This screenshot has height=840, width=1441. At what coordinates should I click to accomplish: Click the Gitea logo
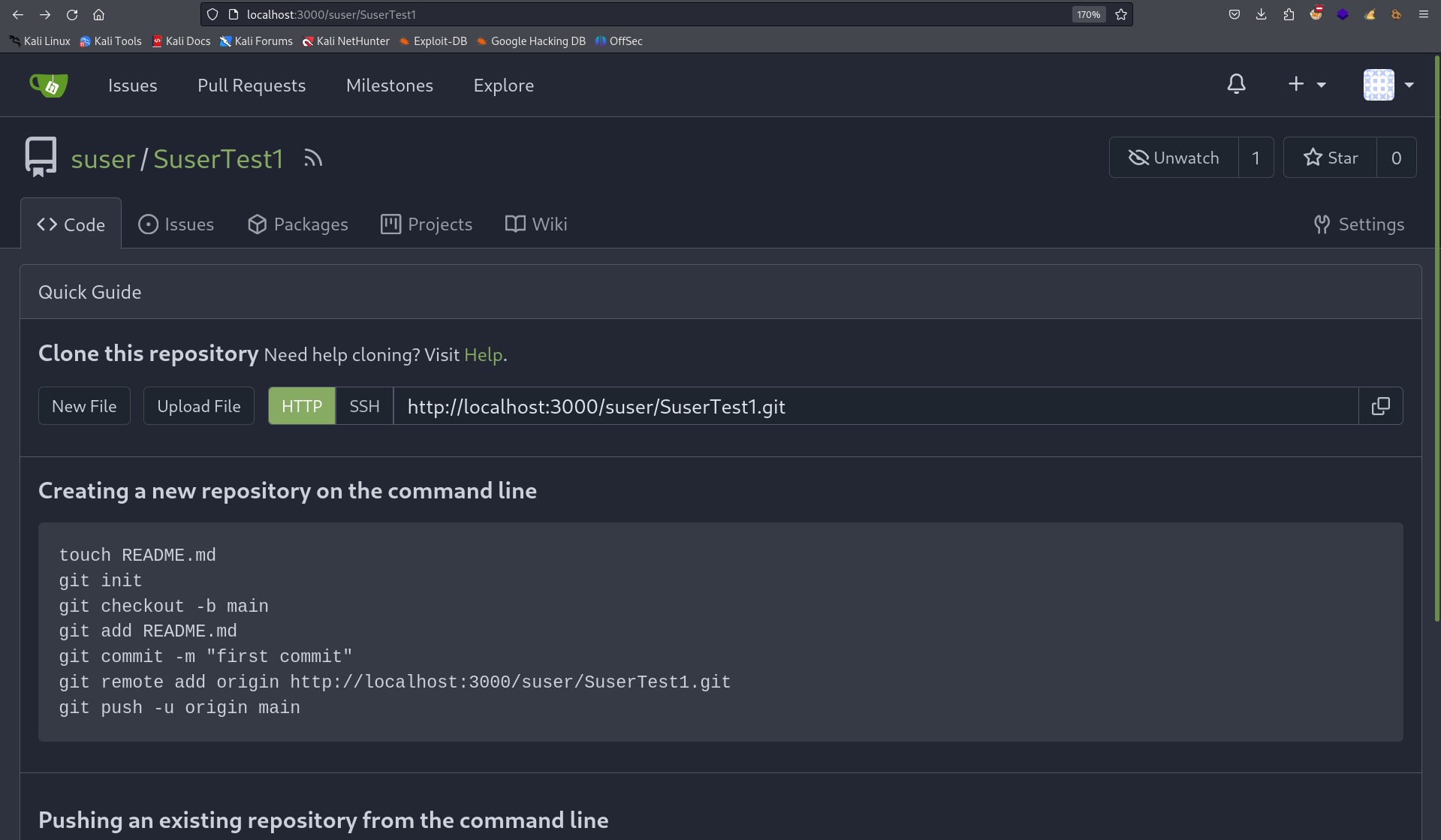coord(49,85)
